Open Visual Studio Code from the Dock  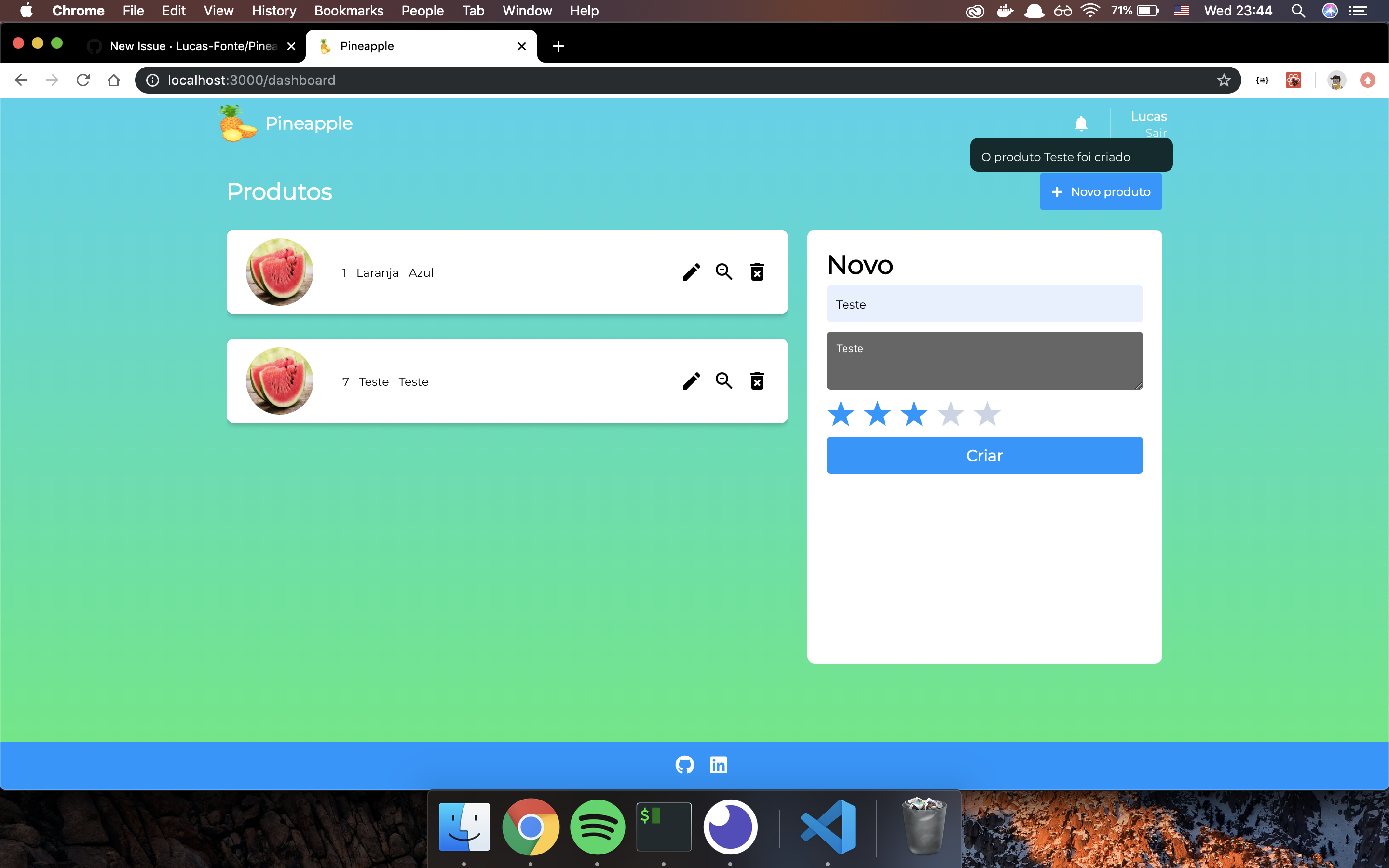(x=828, y=827)
